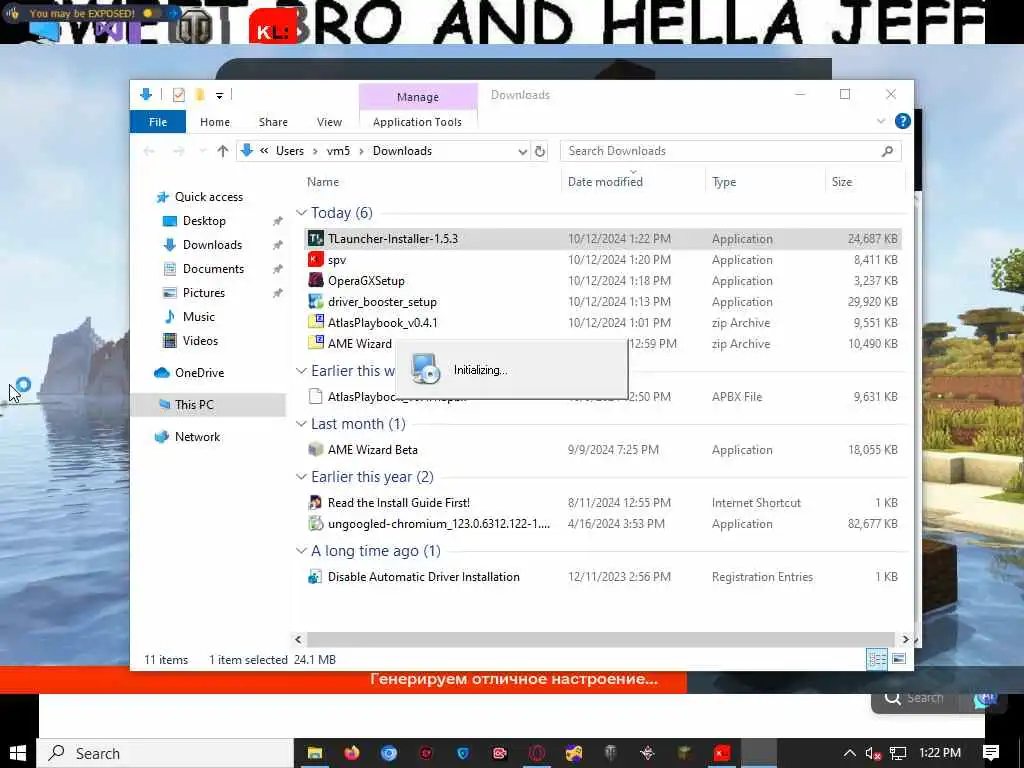Collapse the Last month (1) group
The height and width of the screenshot is (768, 1024).
click(301, 424)
